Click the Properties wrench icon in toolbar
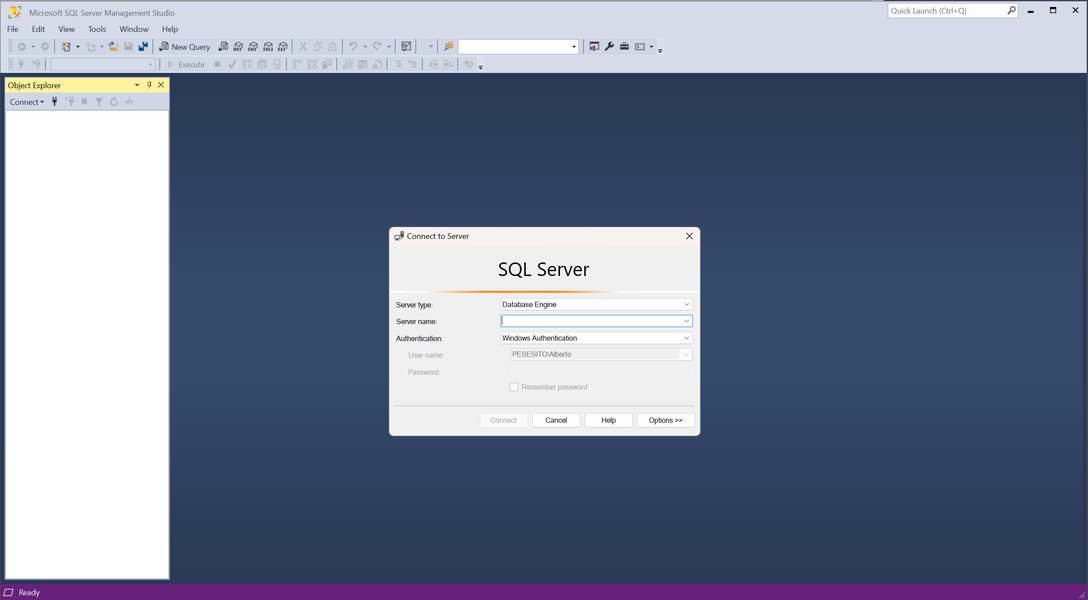This screenshot has width=1088, height=600. 609,47
